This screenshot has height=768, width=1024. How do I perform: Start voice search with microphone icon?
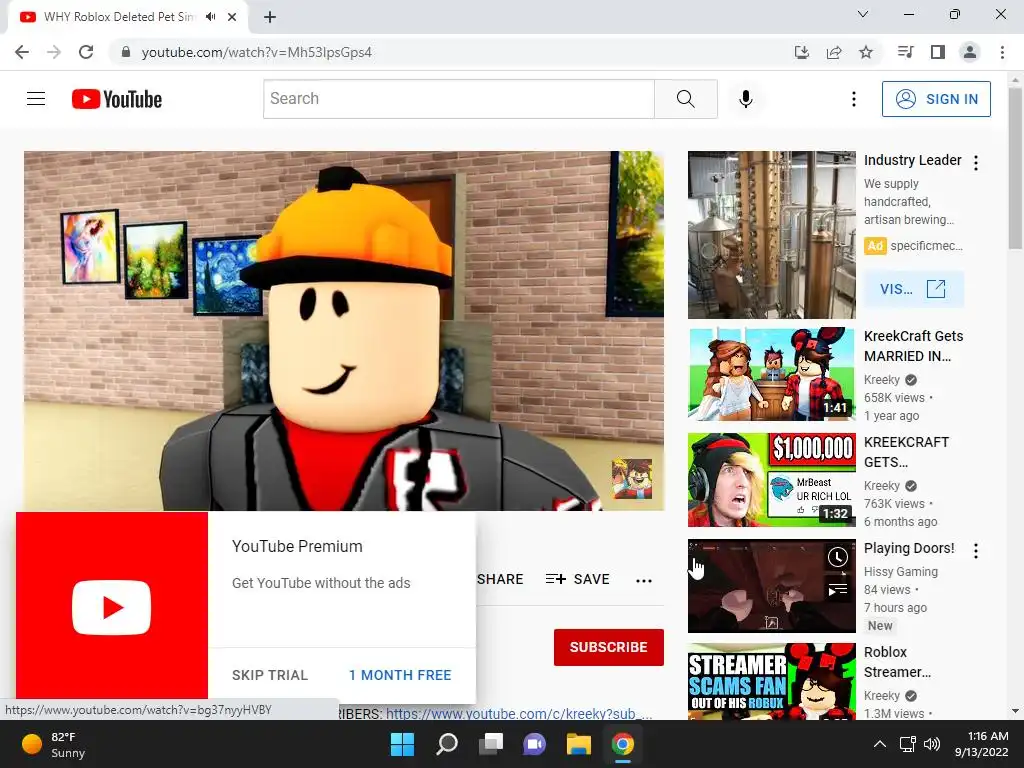tap(746, 99)
